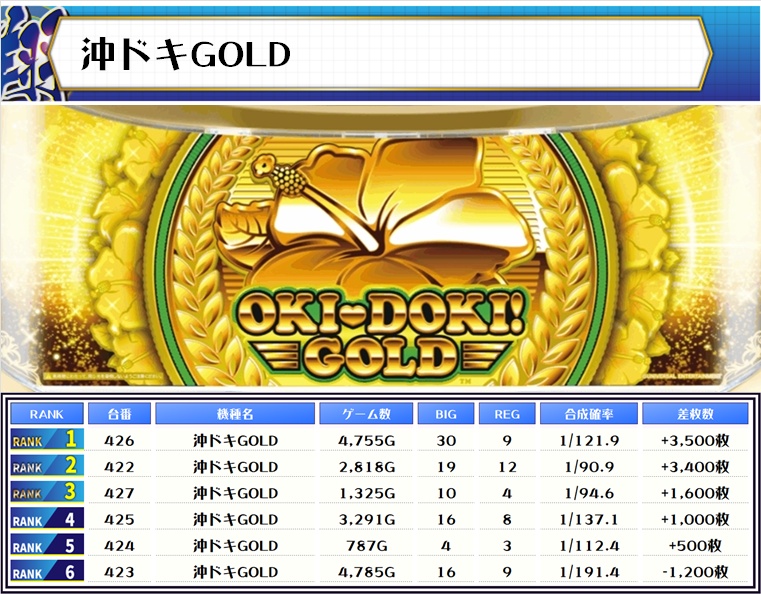Click probability 1/94.6
761x594 pixels.
pyautogui.click(x=589, y=493)
